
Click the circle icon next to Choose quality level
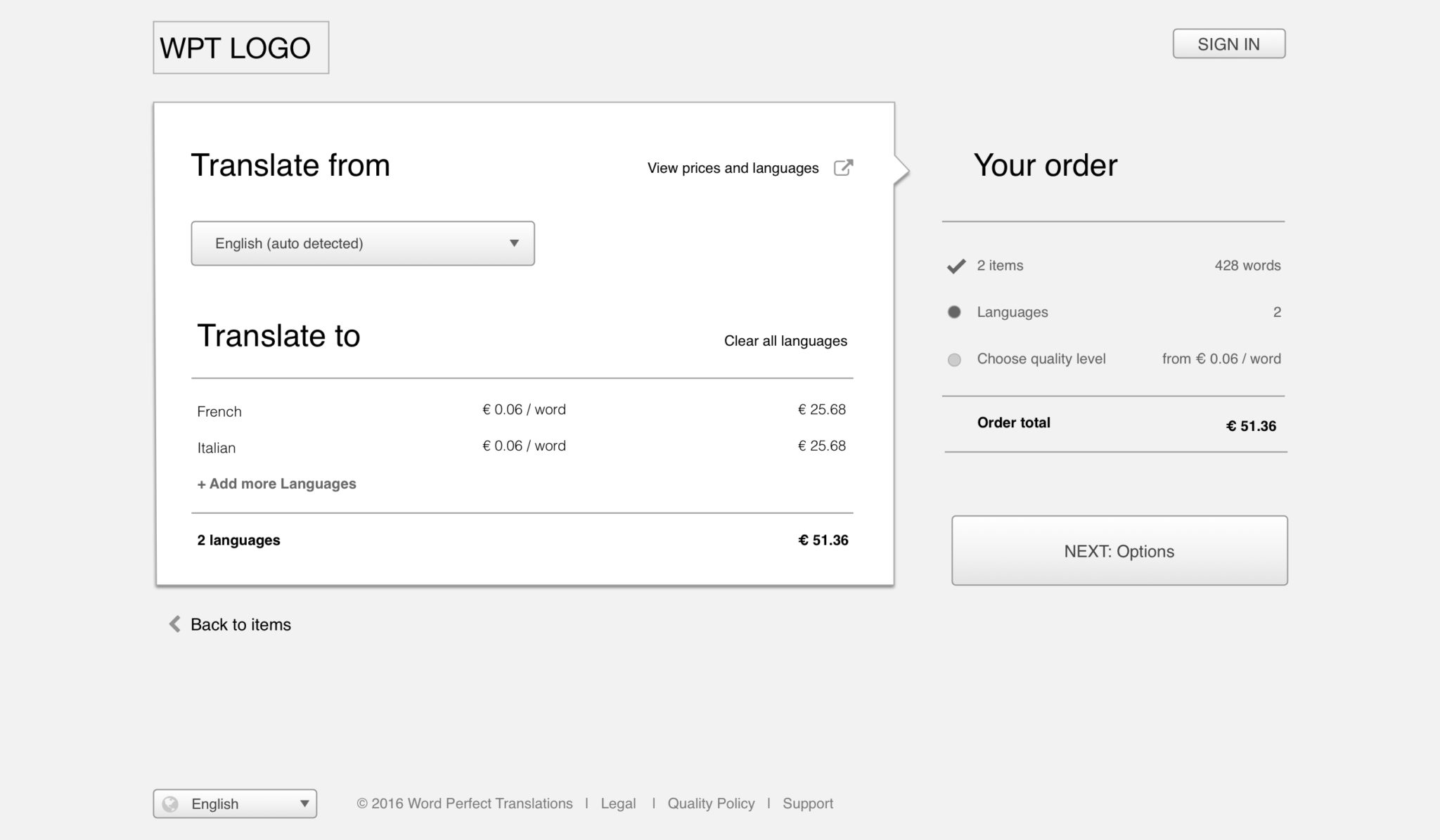pos(956,358)
